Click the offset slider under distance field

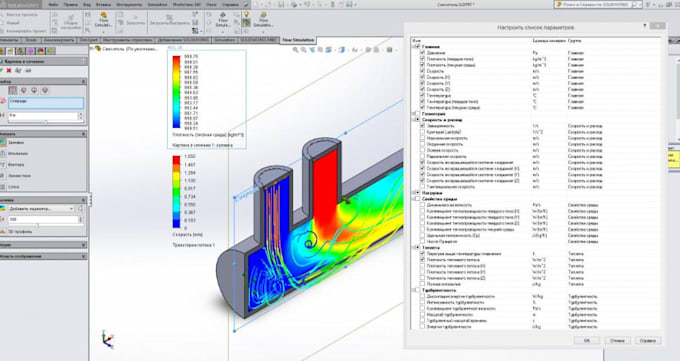pyautogui.click(x=45, y=122)
